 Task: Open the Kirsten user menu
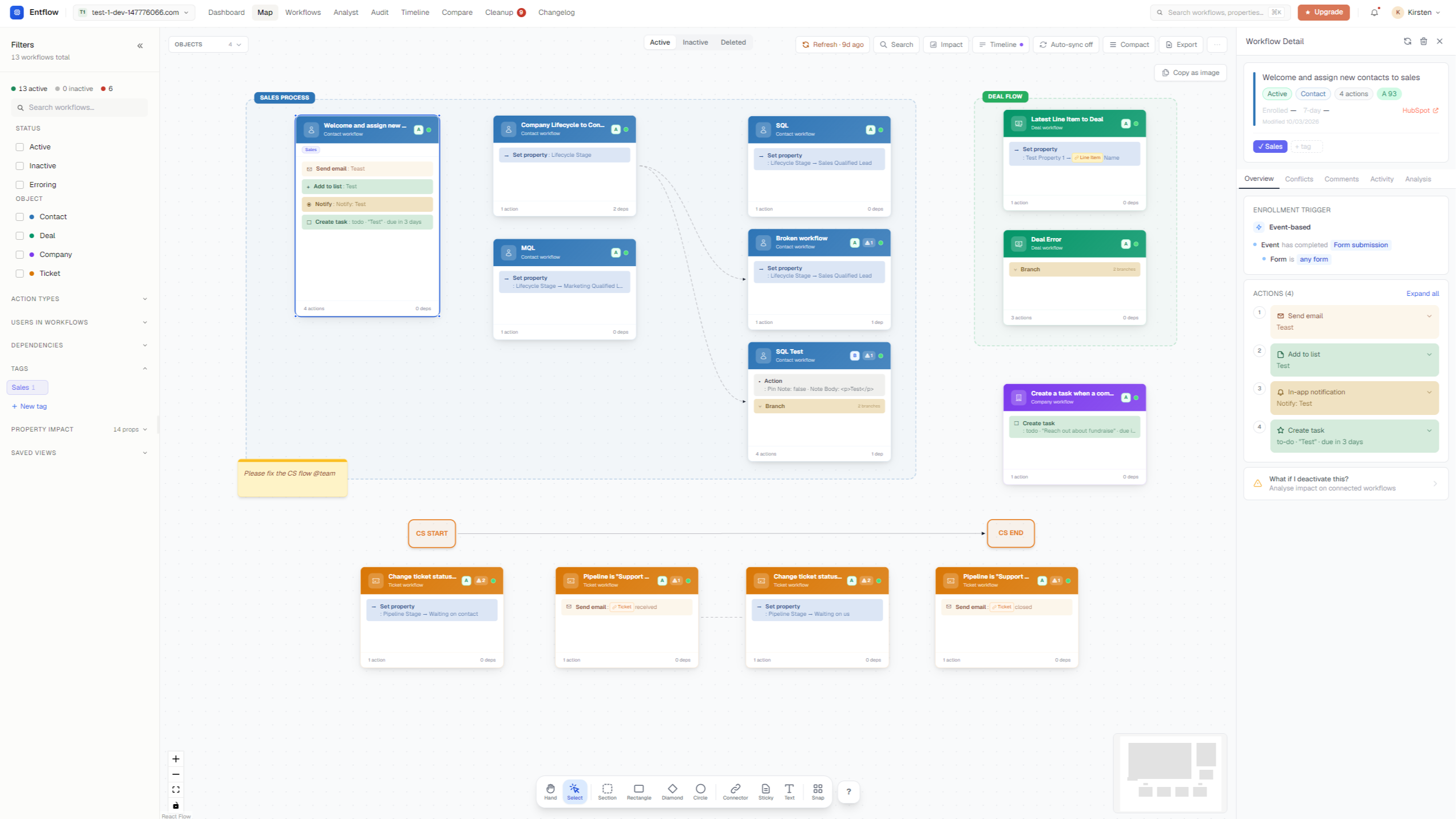[x=1416, y=13]
